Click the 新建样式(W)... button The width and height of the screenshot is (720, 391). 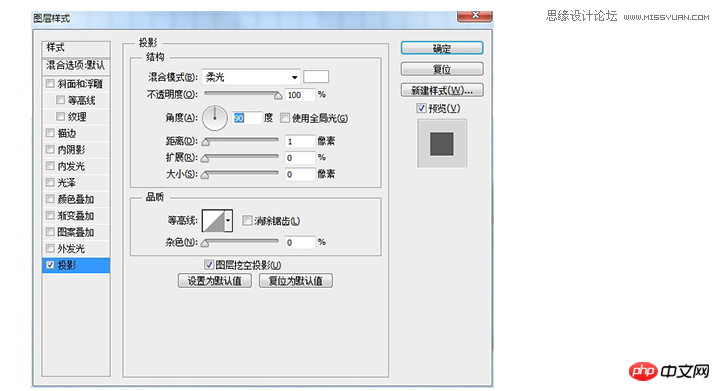[442, 90]
